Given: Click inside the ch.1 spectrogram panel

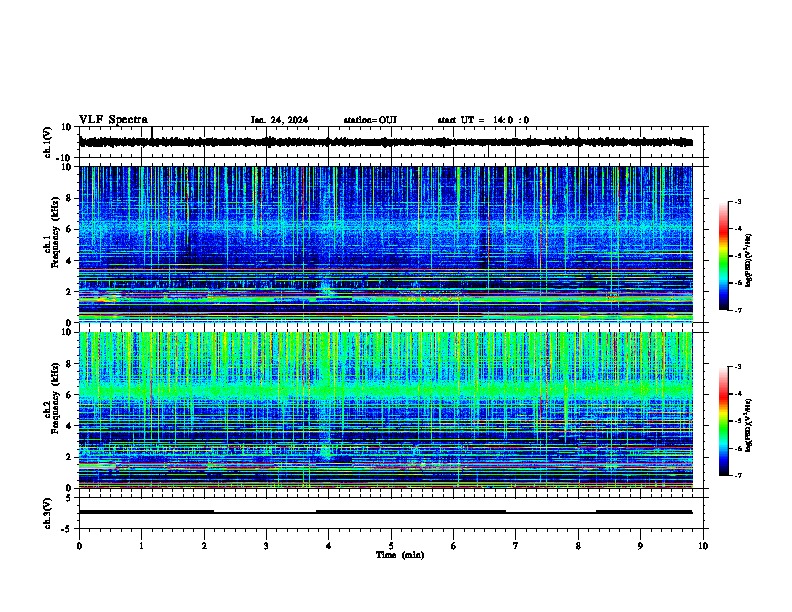Looking at the screenshot, I should pos(385,244).
